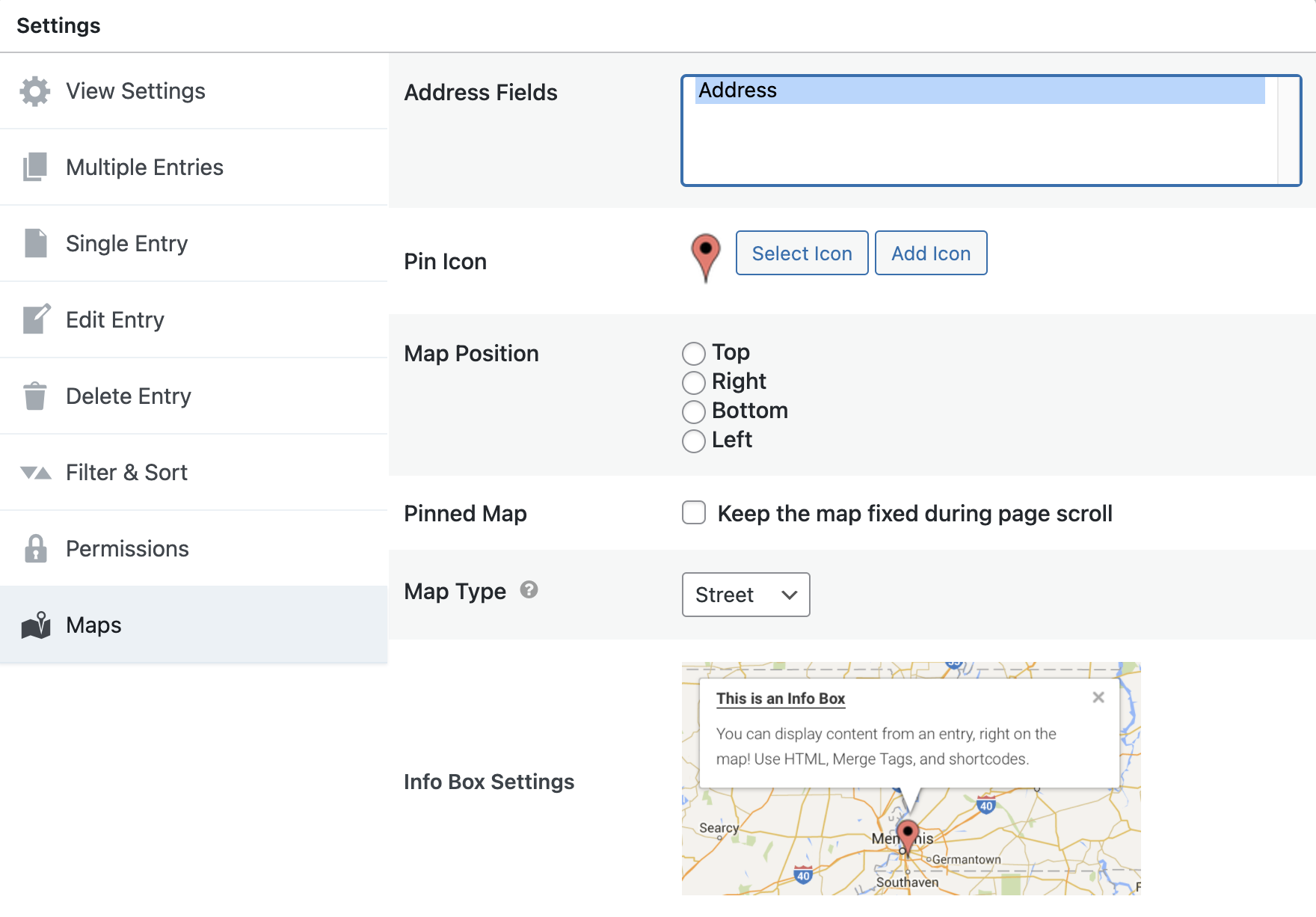Image resolution: width=1316 pixels, height=917 pixels.
Task: Select Address in the Address Fields list
Action: (x=980, y=91)
